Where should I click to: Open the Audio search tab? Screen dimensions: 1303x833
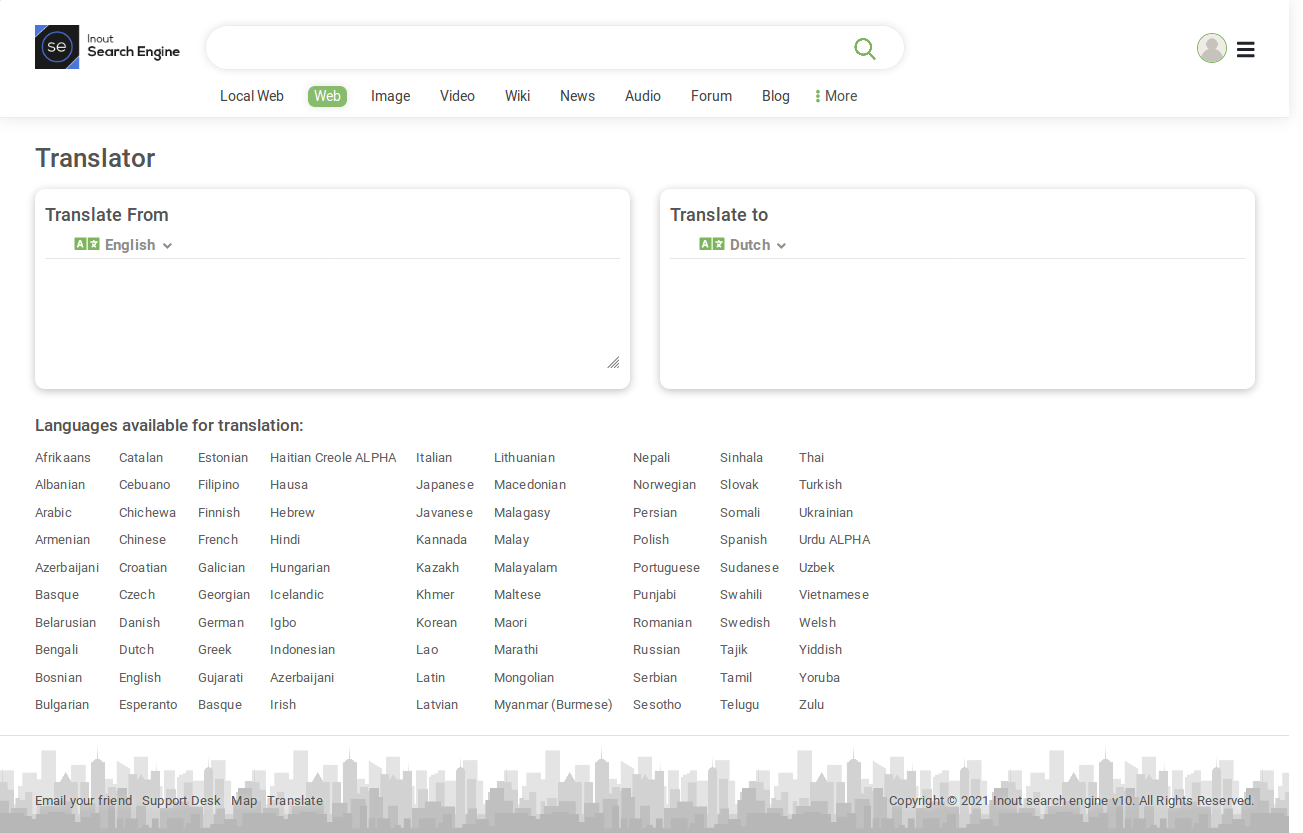click(643, 96)
